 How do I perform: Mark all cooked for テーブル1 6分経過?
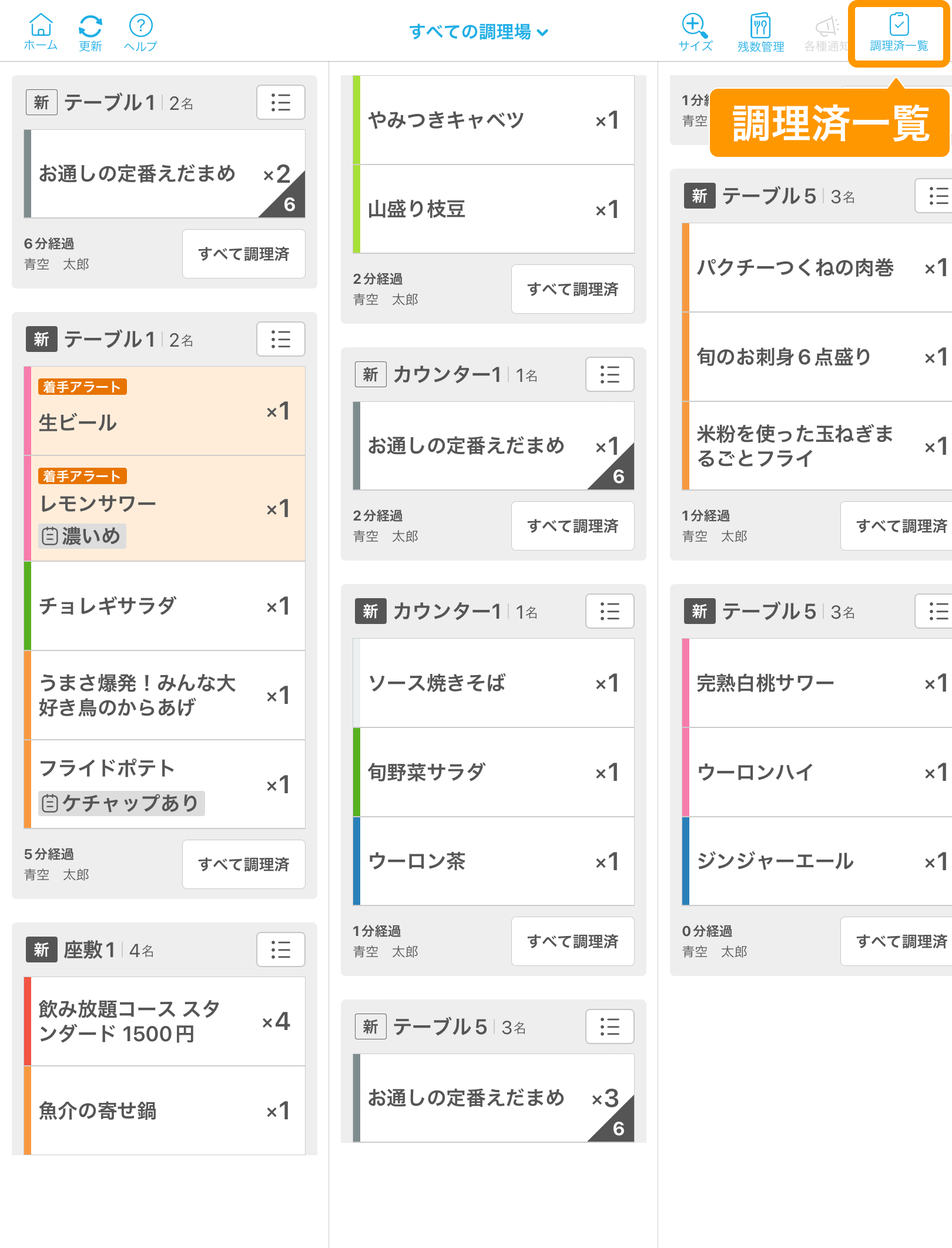click(244, 254)
